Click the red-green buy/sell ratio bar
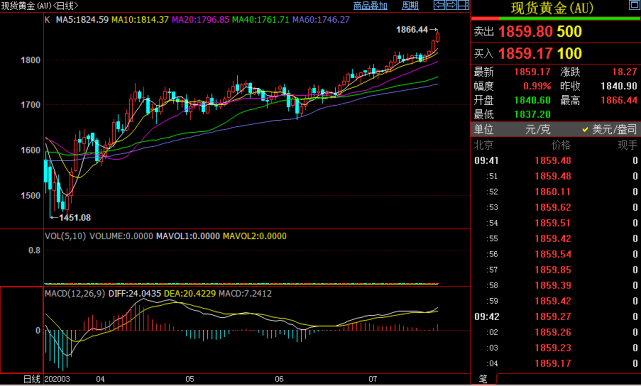The height and width of the screenshot is (386, 641). (x=556, y=18)
